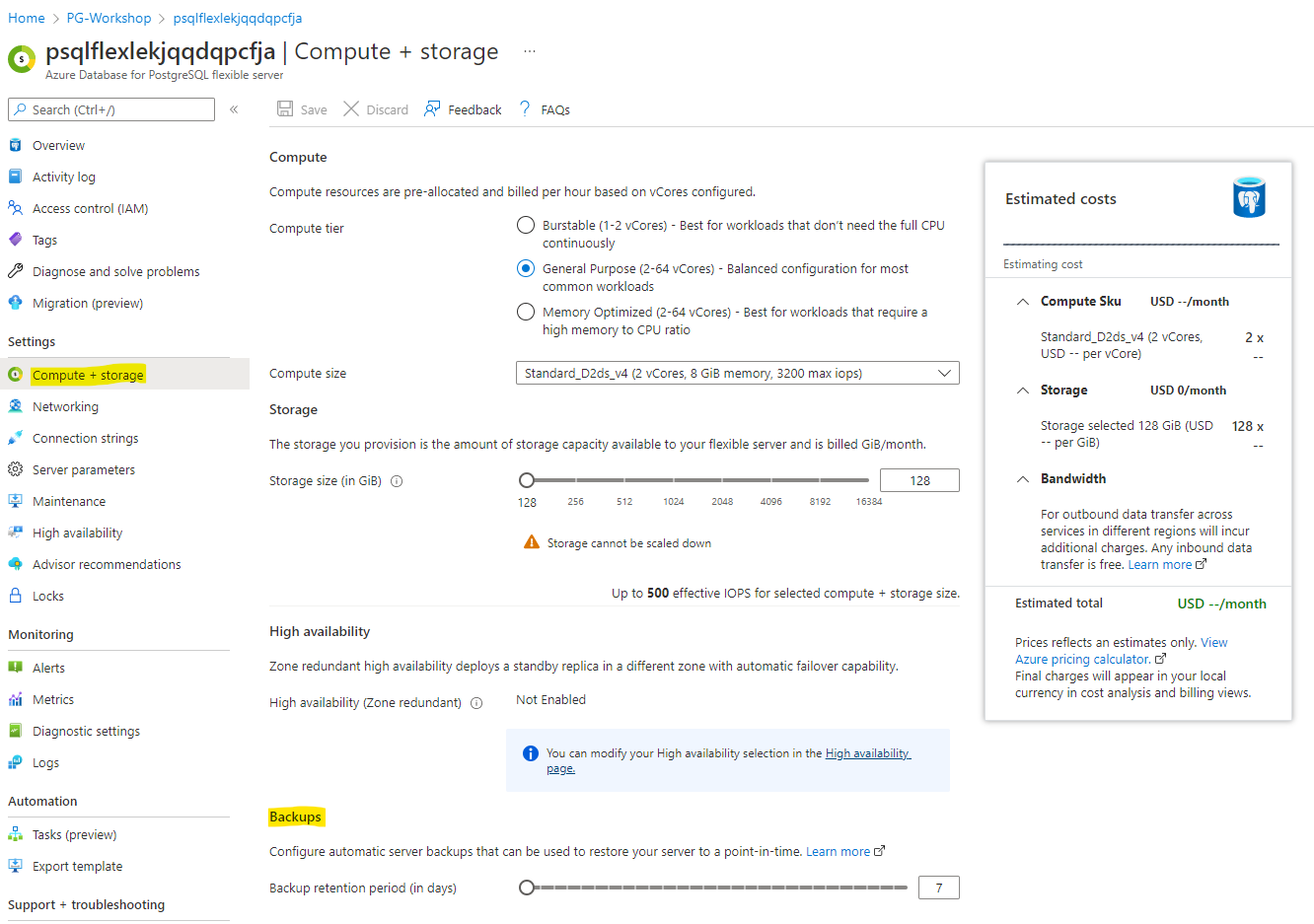Click the Save icon in the toolbar
The width and height of the screenshot is (1314, 924).
click(285, 108)
